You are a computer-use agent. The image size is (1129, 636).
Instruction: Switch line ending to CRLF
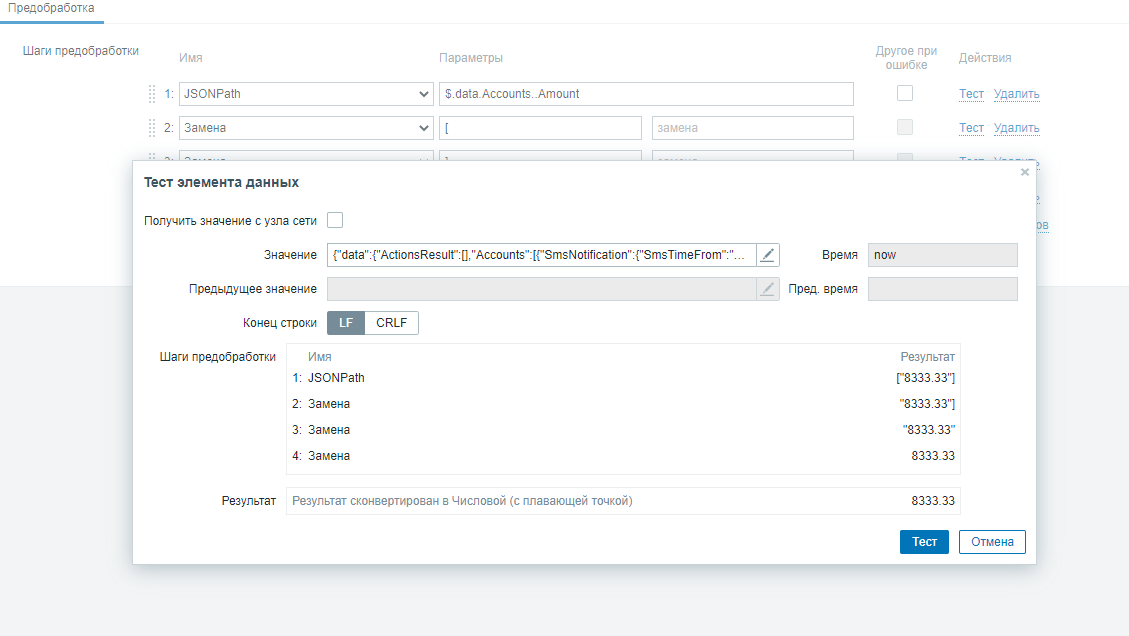(391, 323)
